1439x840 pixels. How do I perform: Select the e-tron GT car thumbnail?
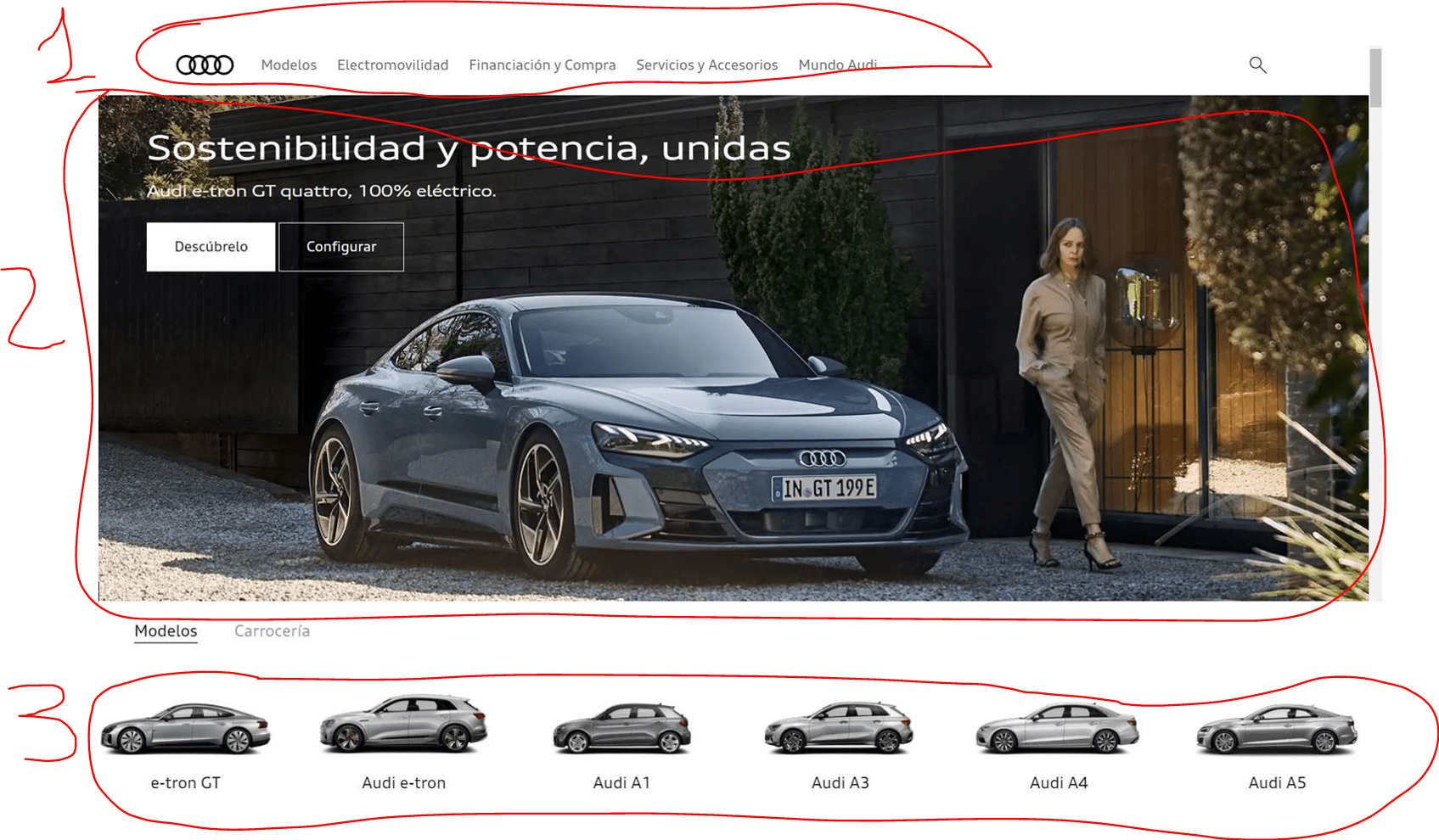[186, 729]
